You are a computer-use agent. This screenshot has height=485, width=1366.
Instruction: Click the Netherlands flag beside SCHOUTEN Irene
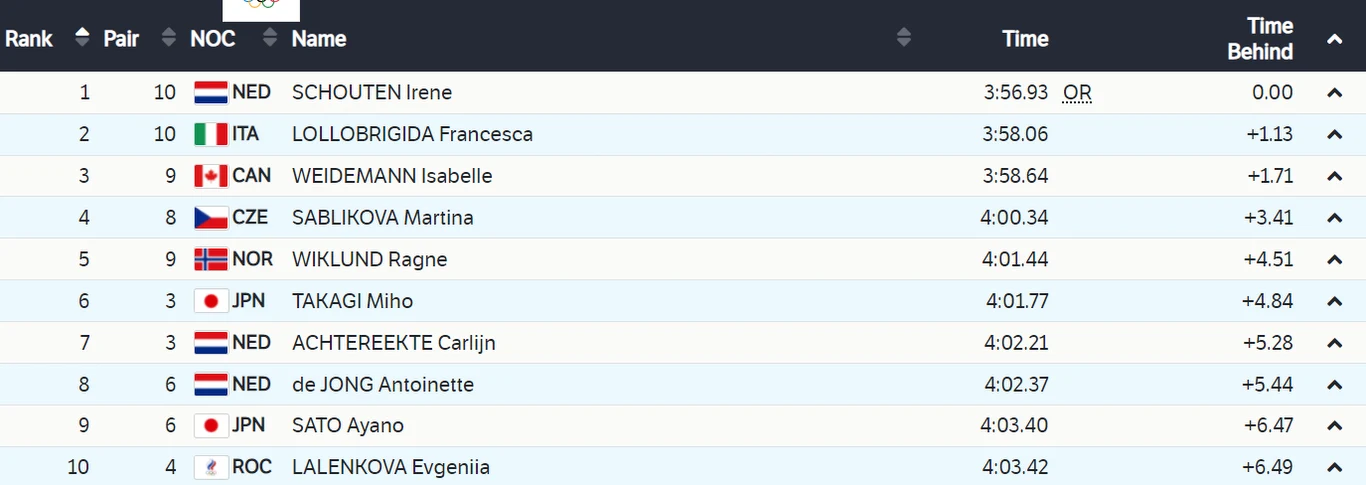[x=211, y=93]
